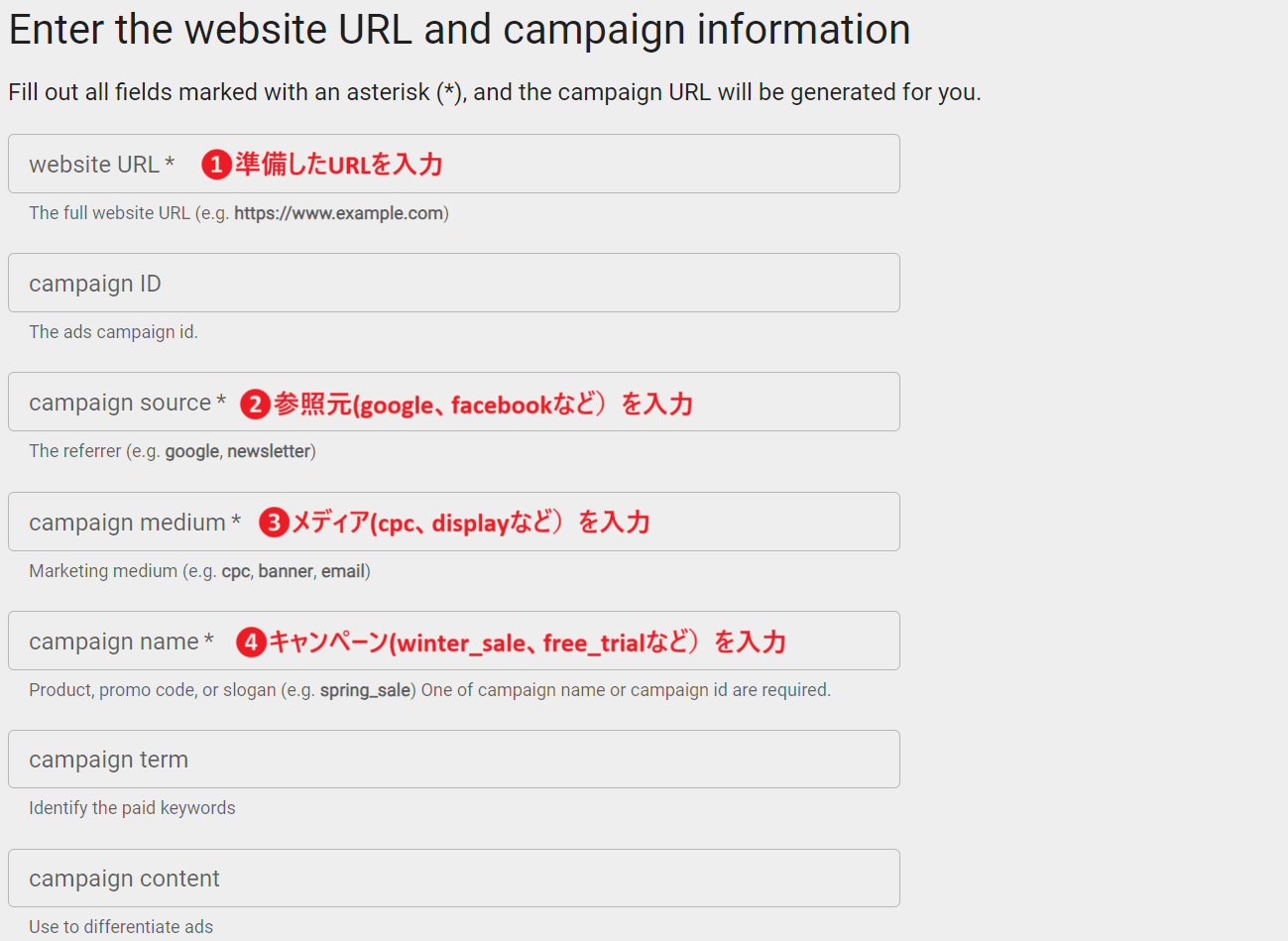The width and height of the screenshot is (1288, 941).
Task: Focus the website URL input field
Action: 454,164
